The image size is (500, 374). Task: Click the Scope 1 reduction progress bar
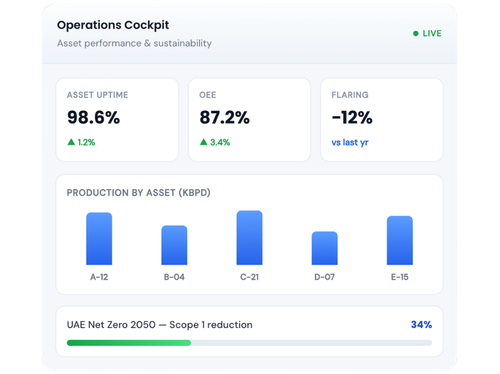pyautogui.click(x=249, y=343)
